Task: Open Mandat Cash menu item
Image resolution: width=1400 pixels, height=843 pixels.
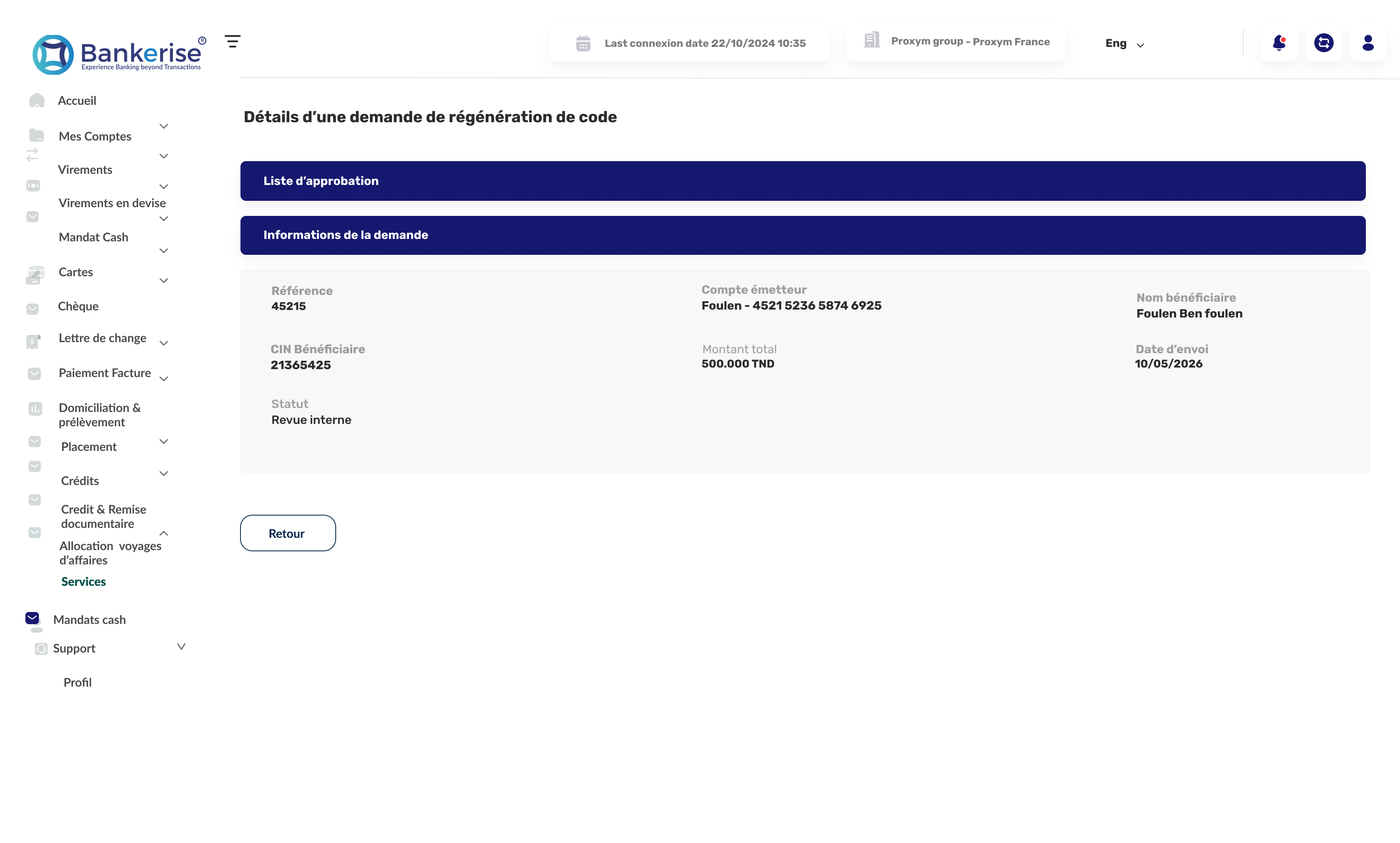Action: (94, 237)
